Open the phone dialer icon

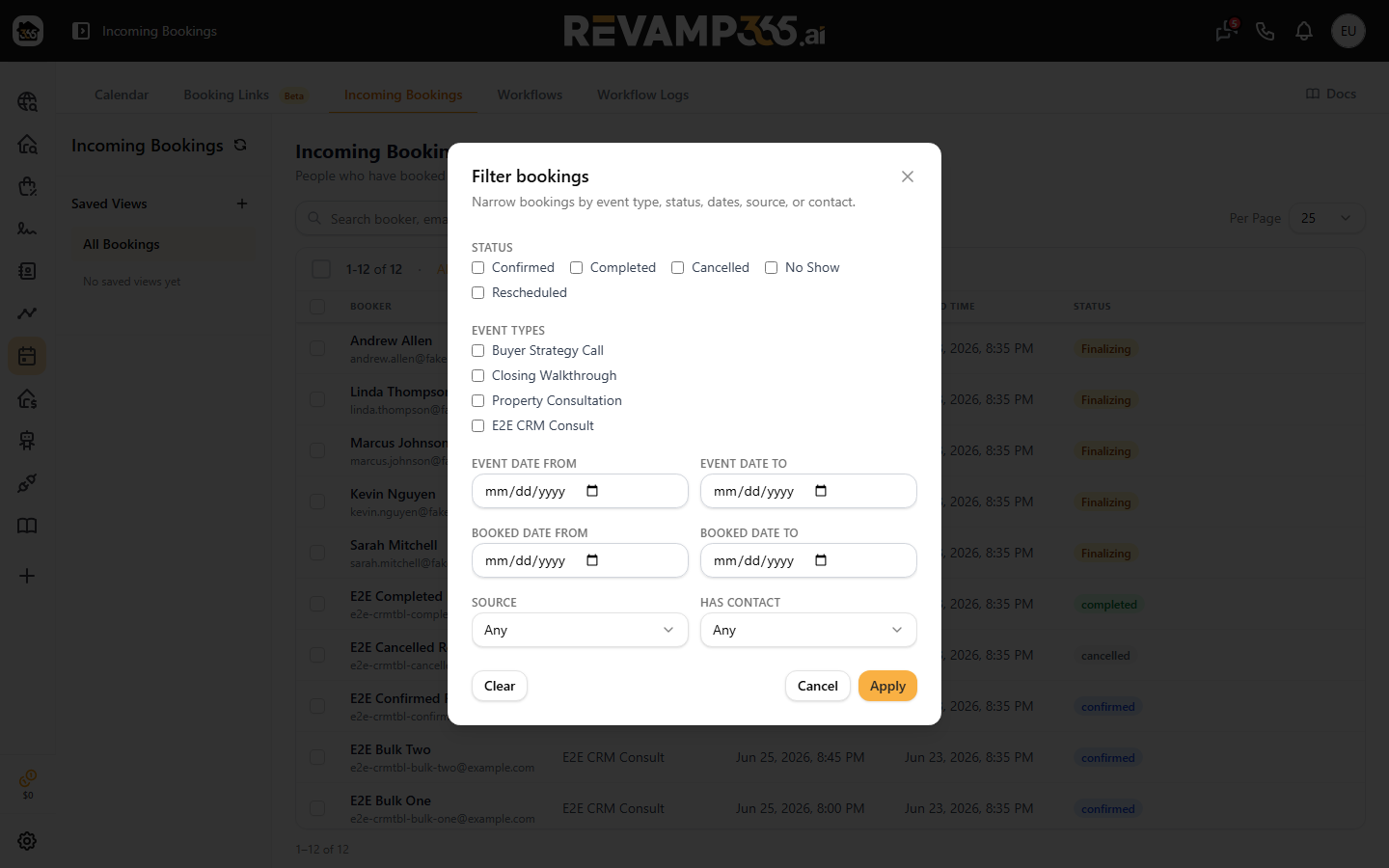click(1266, 31)
